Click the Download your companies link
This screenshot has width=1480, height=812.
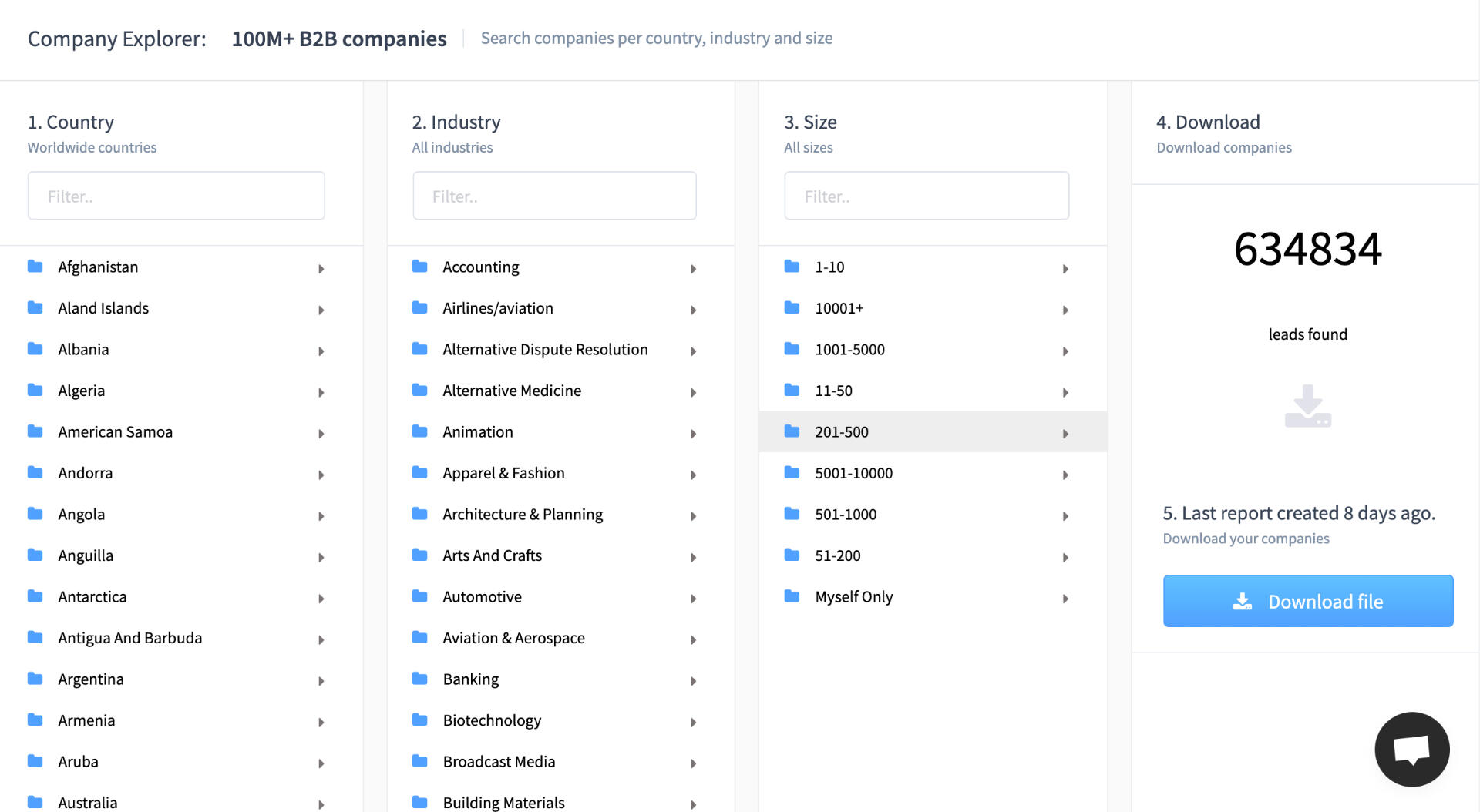1246,539
